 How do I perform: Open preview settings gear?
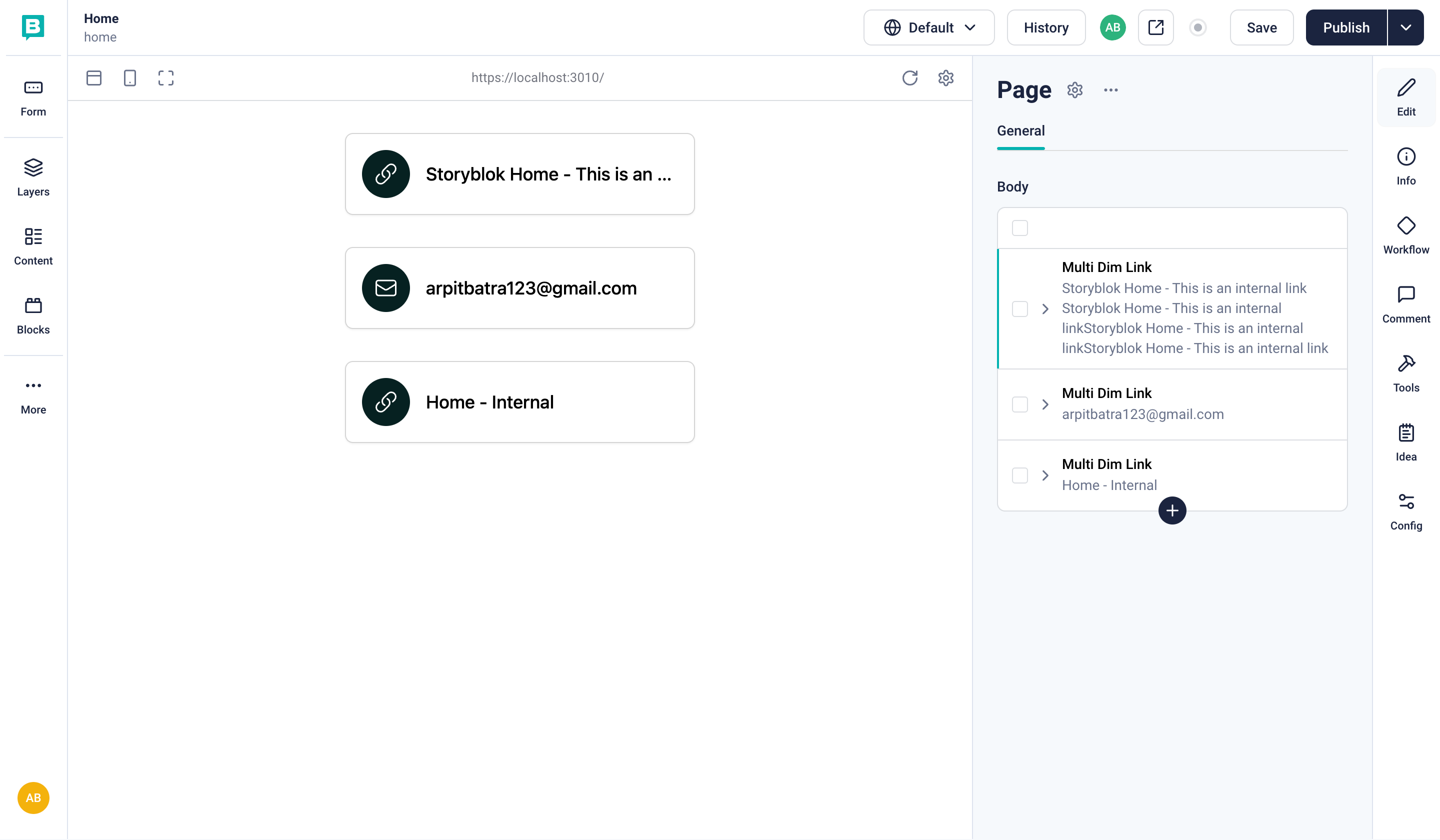coord(945,77)
